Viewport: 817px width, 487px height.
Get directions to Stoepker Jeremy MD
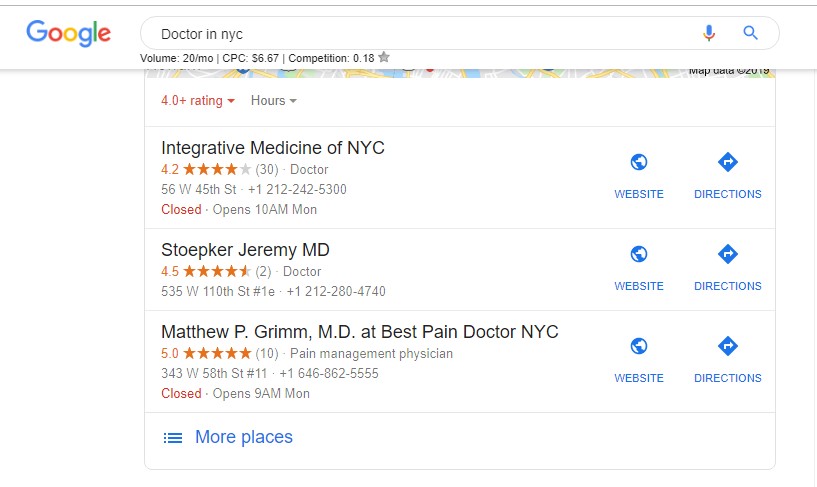727,266
